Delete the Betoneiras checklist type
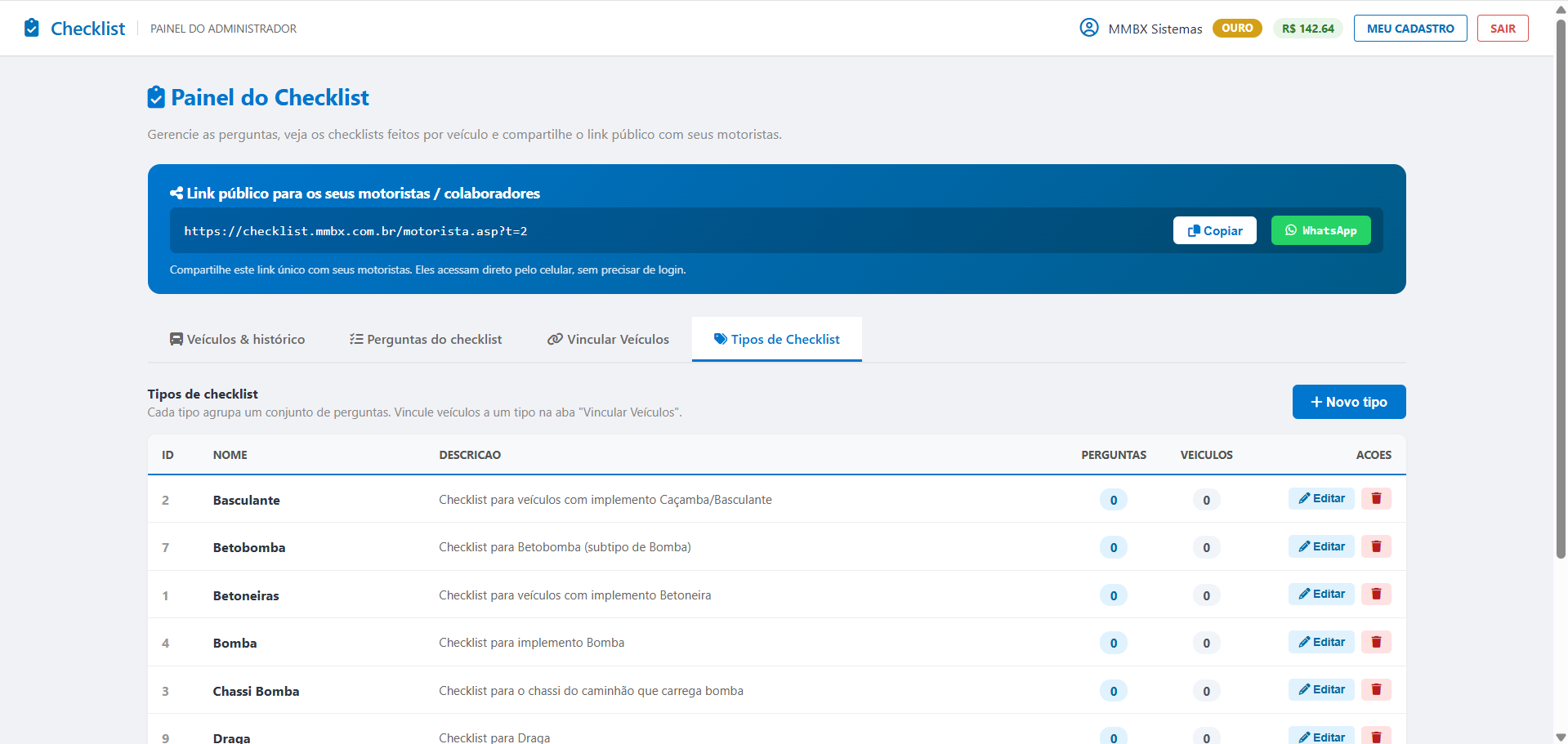Screen dimensions: 1568x744 1376,594
